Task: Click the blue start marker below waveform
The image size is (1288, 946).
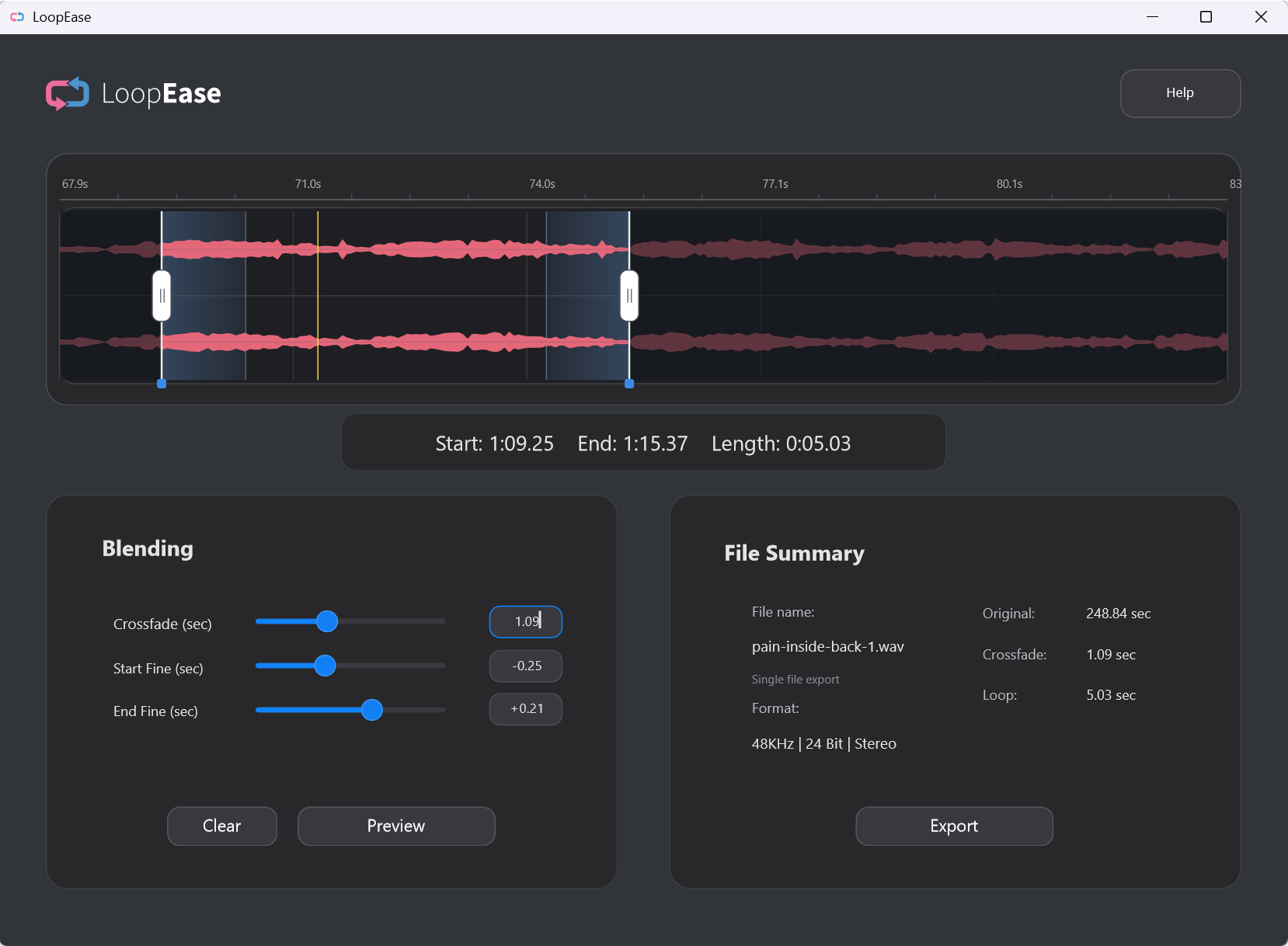Action: tap(162, 384)
